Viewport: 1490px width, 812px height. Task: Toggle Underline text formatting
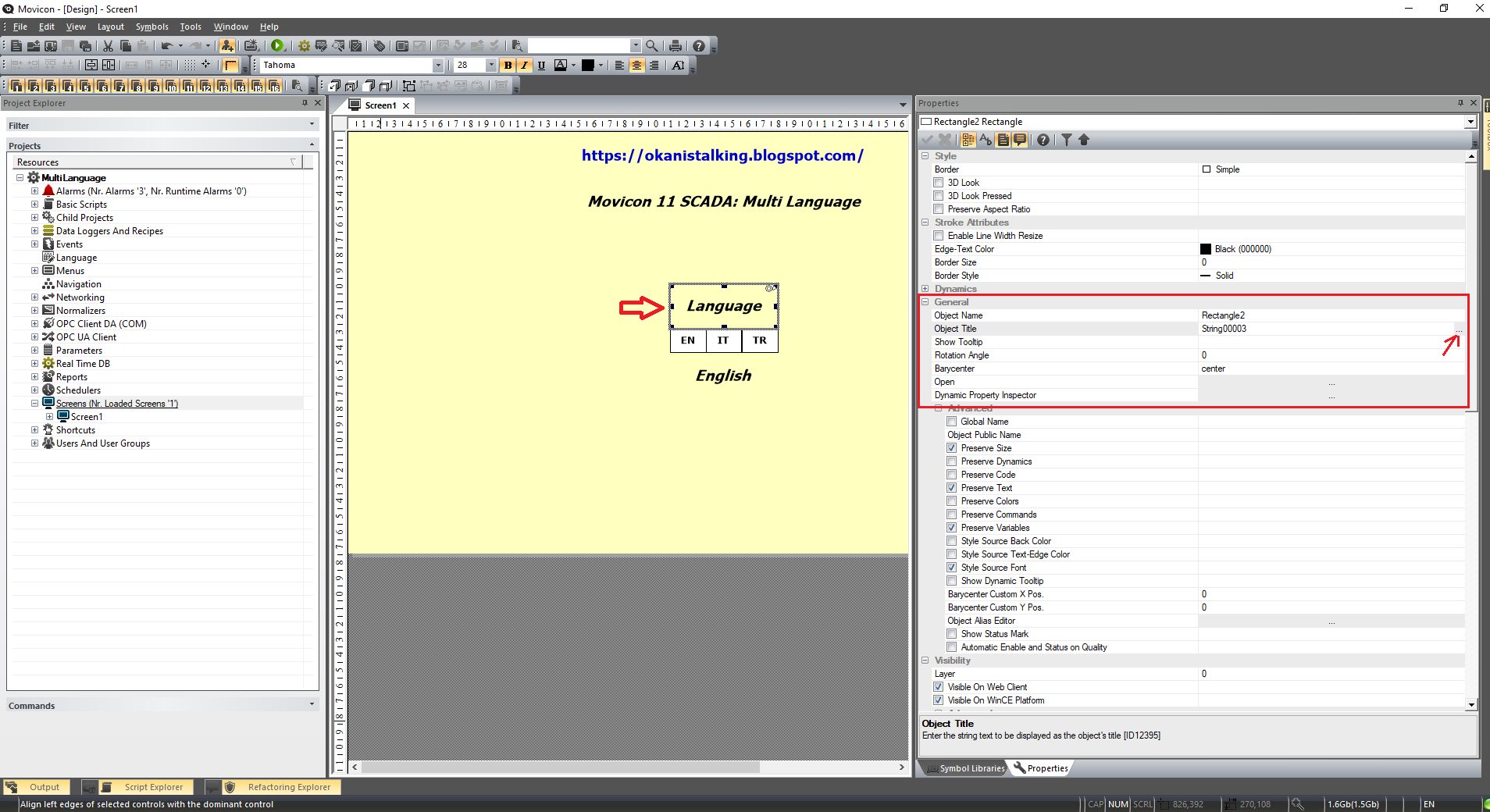pyautogui.click(x=541, y=66)
